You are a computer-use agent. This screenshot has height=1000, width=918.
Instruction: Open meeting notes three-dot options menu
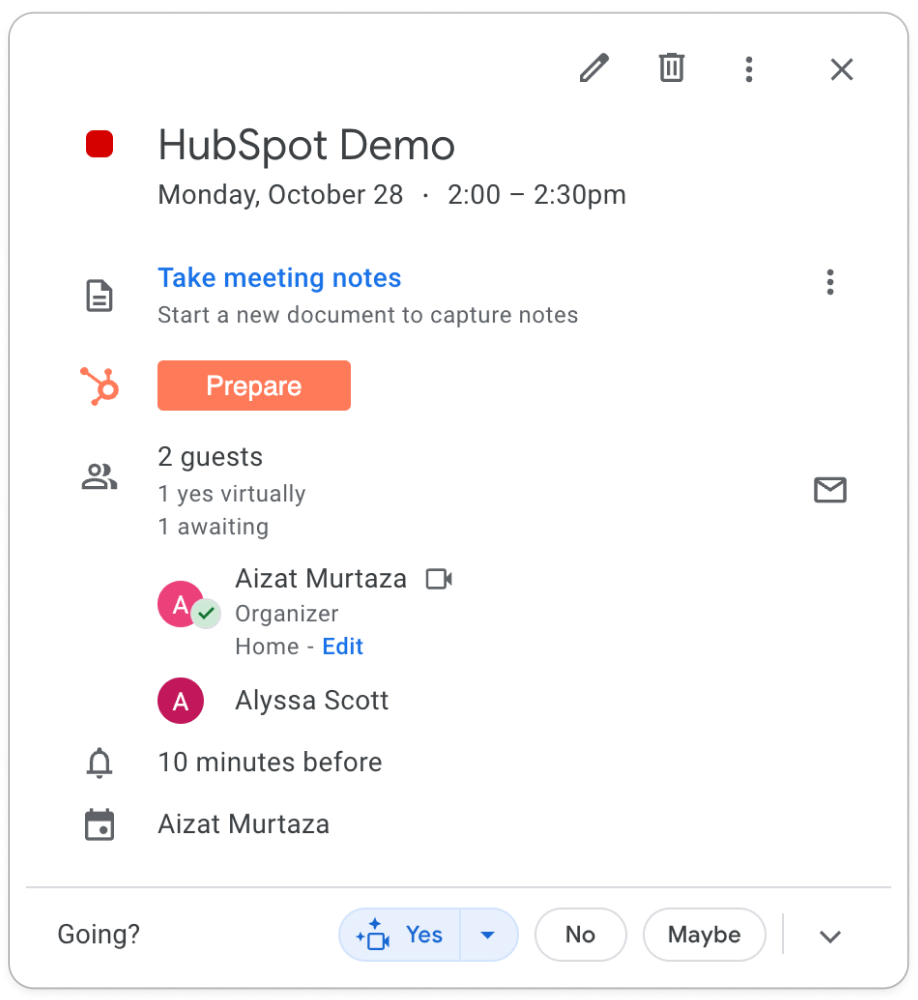[830, 282]
